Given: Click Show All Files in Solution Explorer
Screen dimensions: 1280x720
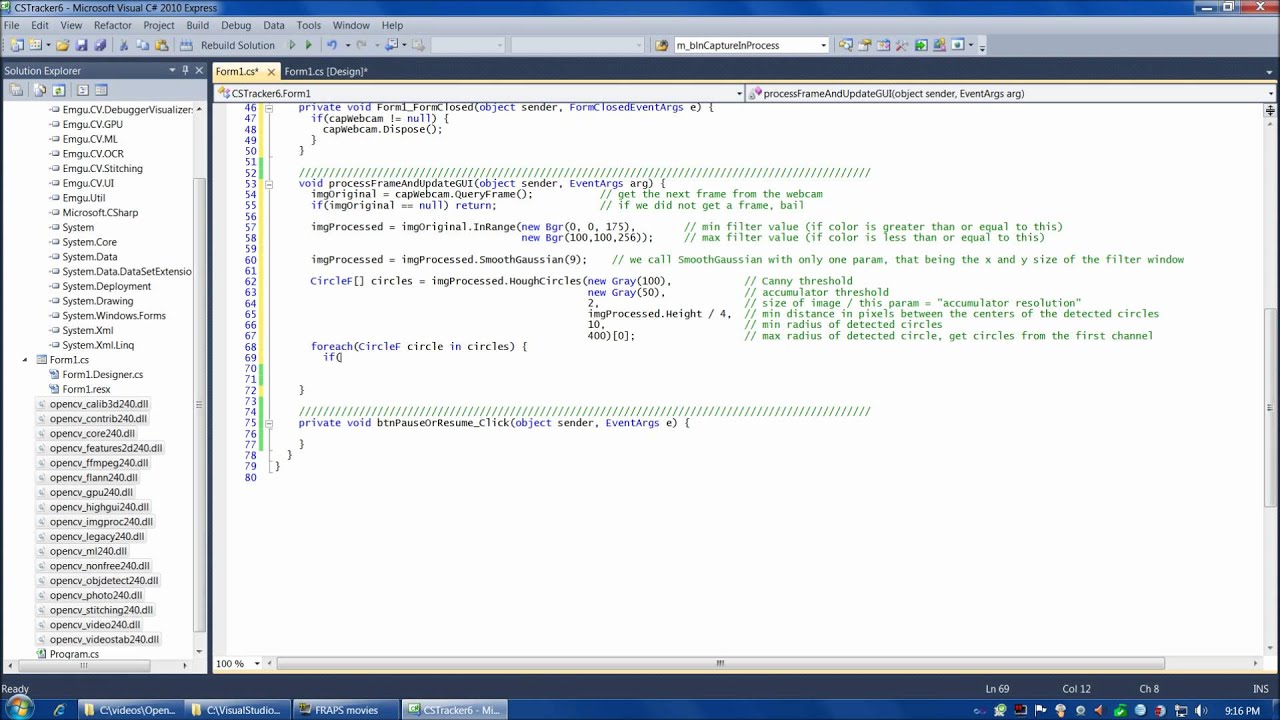Looking at the screenshot, I should pyautogui.click(x=40, y=90).
